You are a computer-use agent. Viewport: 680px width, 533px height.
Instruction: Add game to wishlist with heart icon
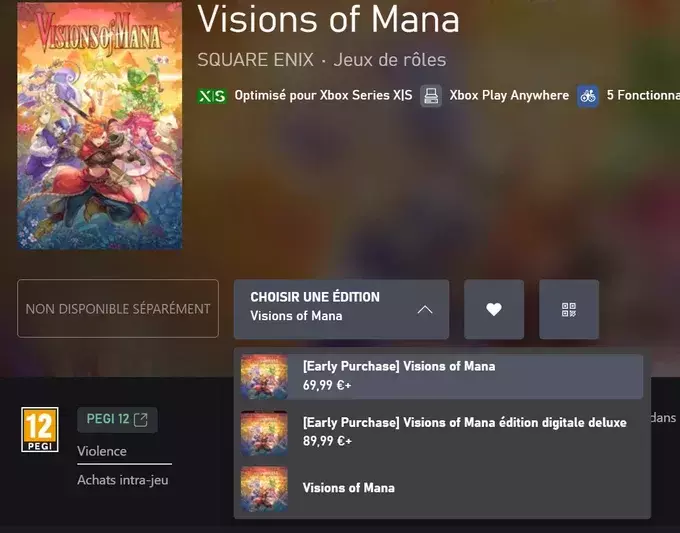(494, 309)
